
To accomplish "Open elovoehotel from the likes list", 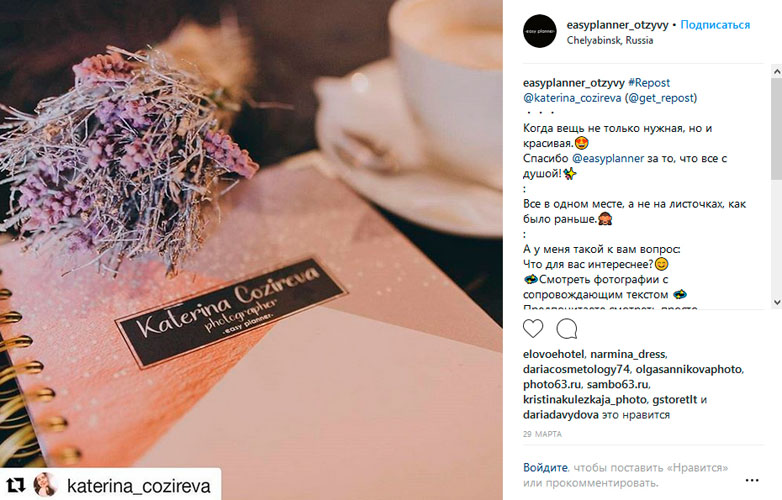I will pos(553,354).
